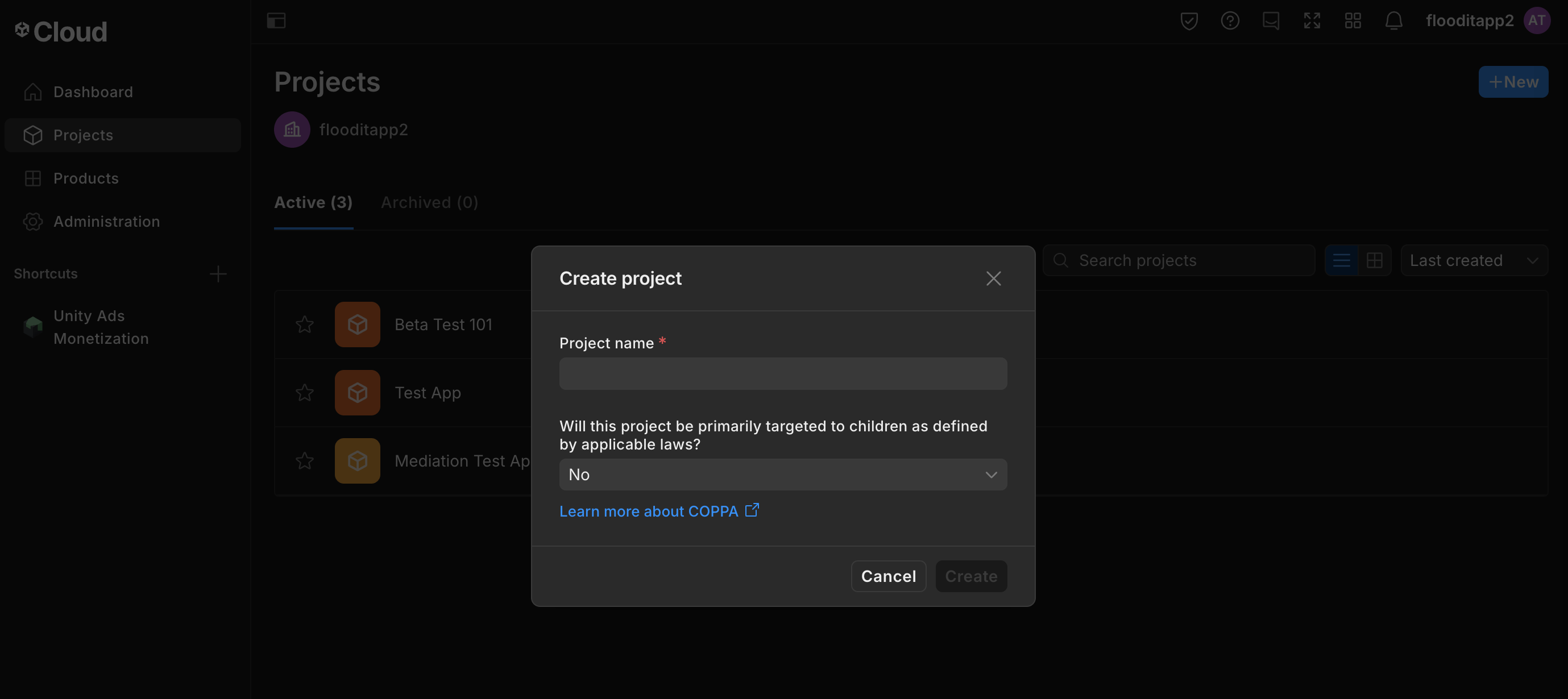Click the Project name input field
Screen dimensions: 1568x699
pyautogui.click(x=783, y=373)
